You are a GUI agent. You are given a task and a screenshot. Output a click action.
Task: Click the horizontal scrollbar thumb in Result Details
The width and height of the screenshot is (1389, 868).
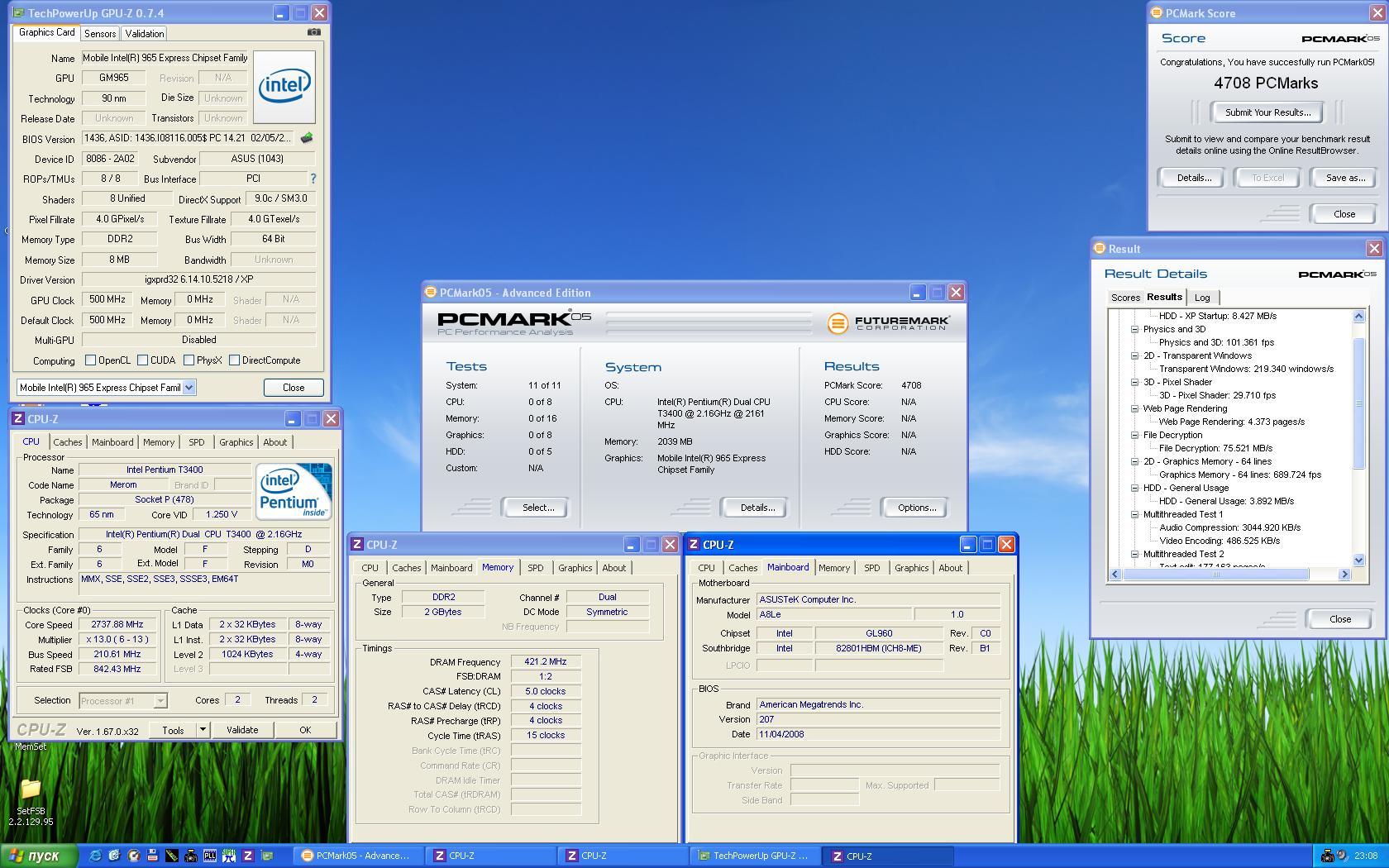[1215, 575]
